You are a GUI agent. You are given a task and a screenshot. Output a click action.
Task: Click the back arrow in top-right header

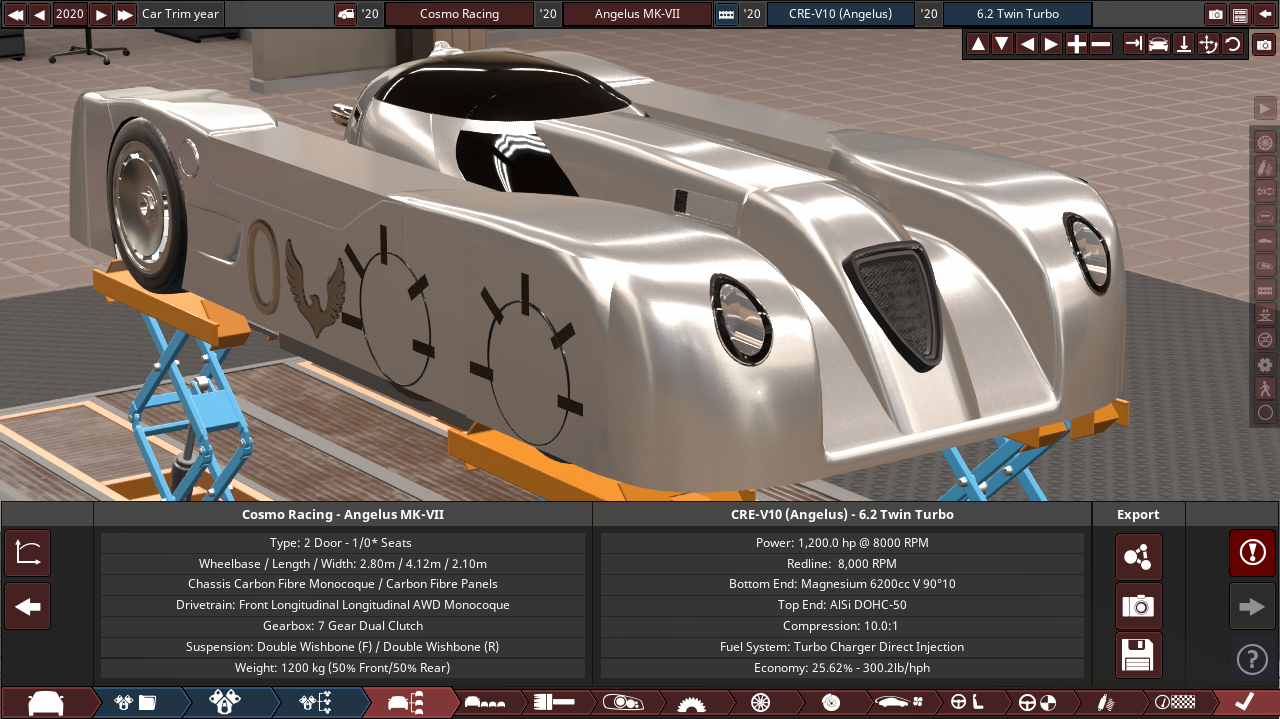click(x=1265, y=14)
